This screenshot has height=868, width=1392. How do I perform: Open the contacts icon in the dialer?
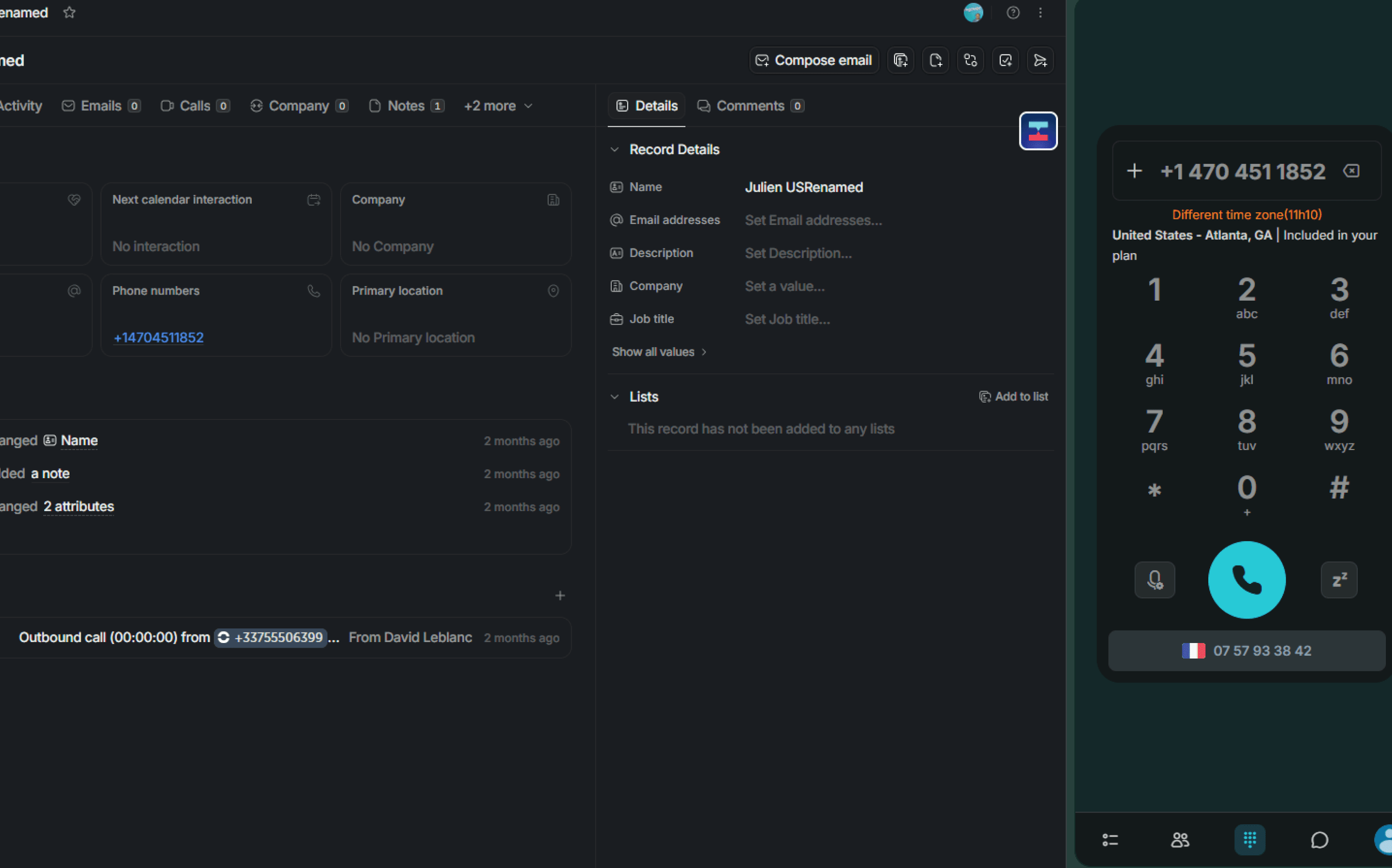coord(1180,839)
